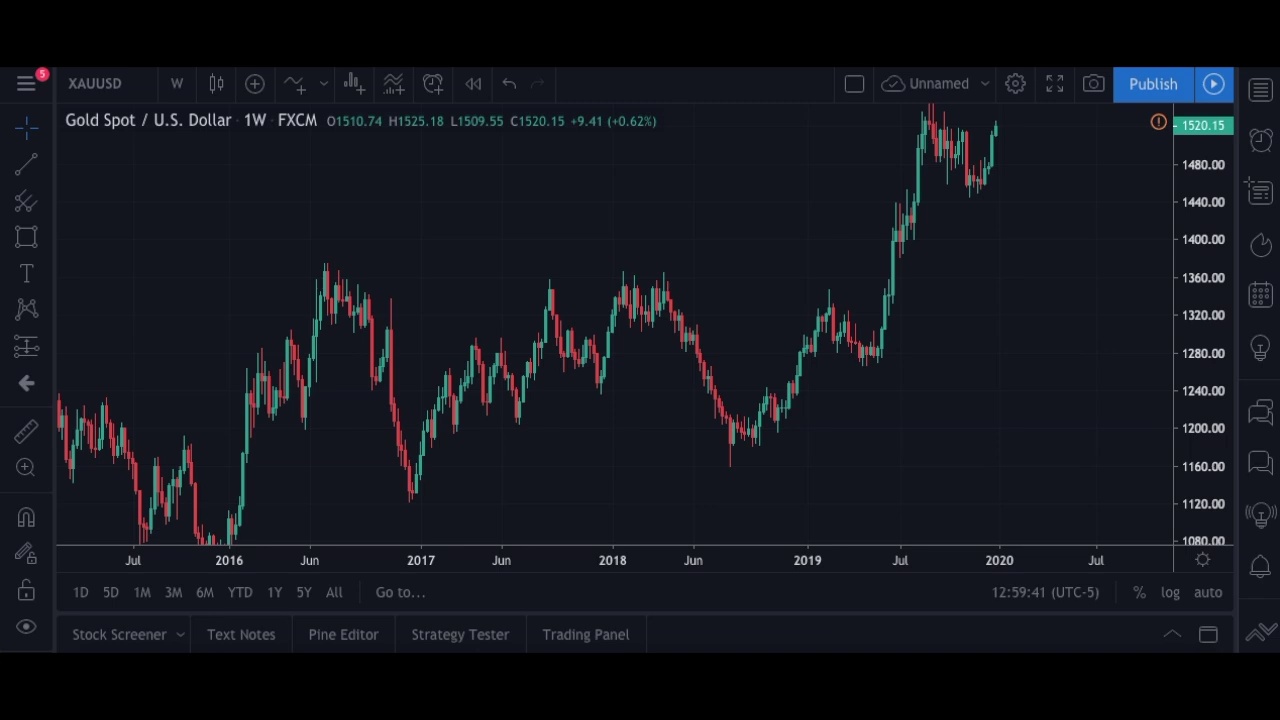
Task: Change the W timeframe interval
Action: (177, 84)
